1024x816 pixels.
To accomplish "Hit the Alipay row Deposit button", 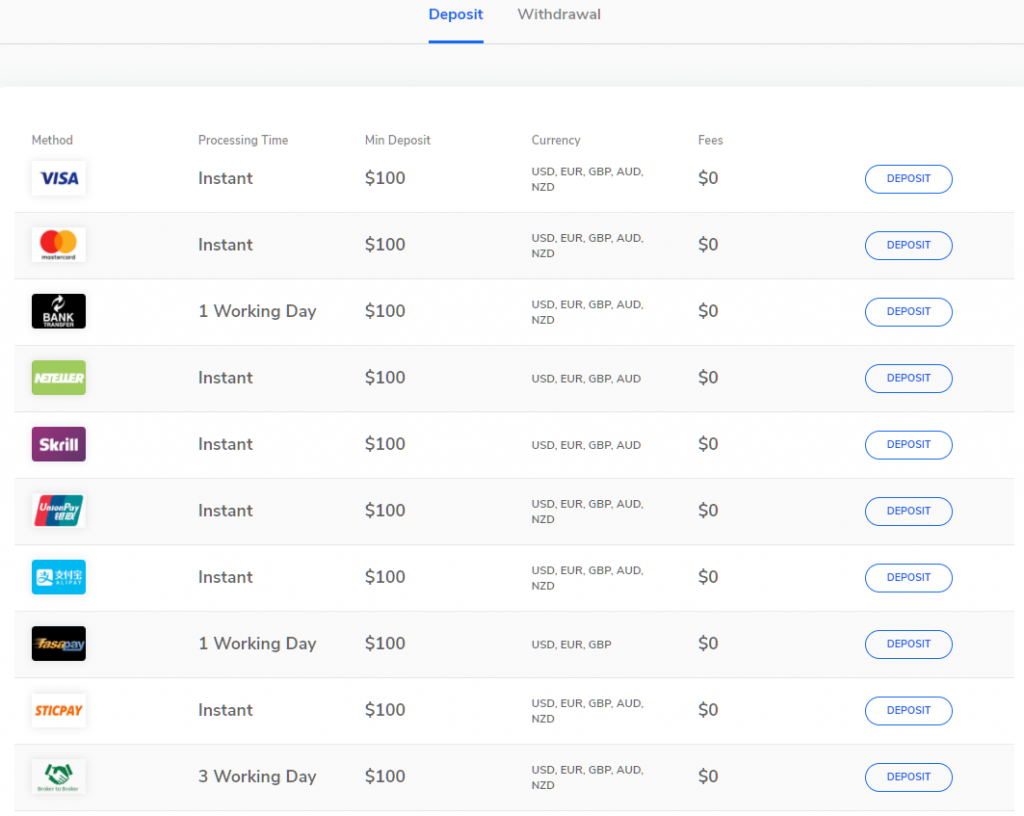I will point(908,578).
